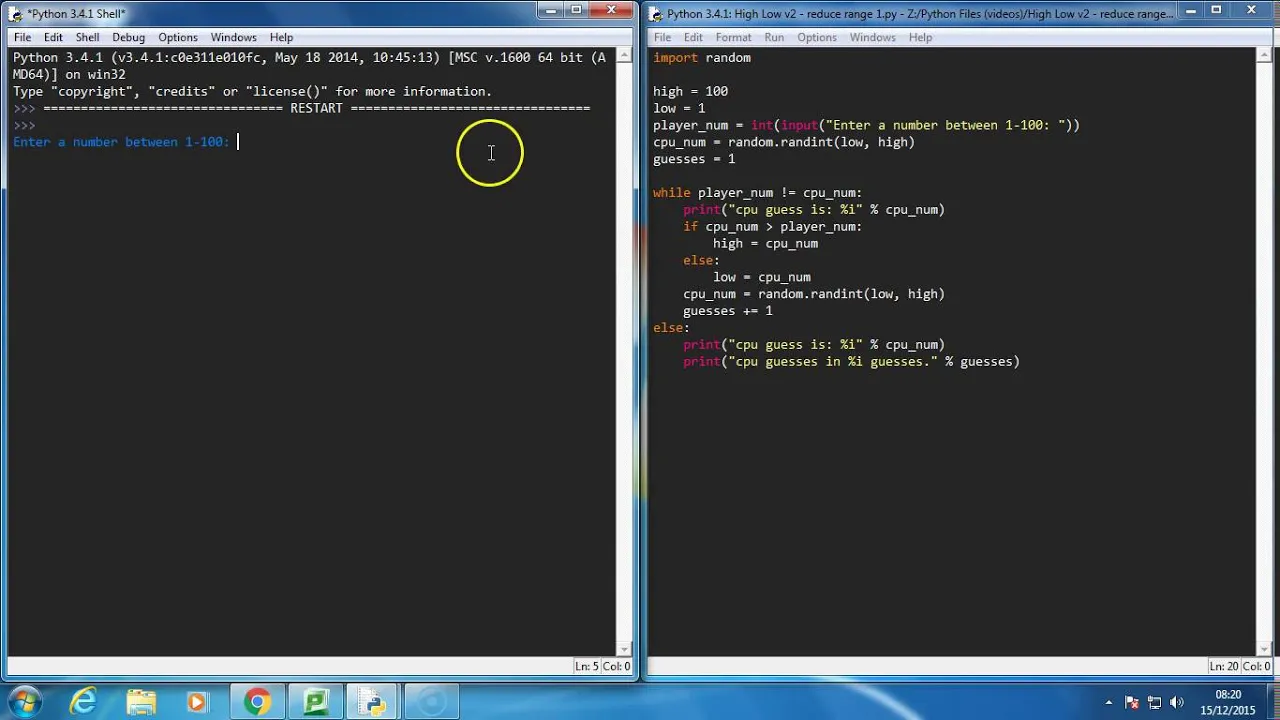Click "guesses = 1" line in editor
1280x720 pixels.
coord(694,159)
